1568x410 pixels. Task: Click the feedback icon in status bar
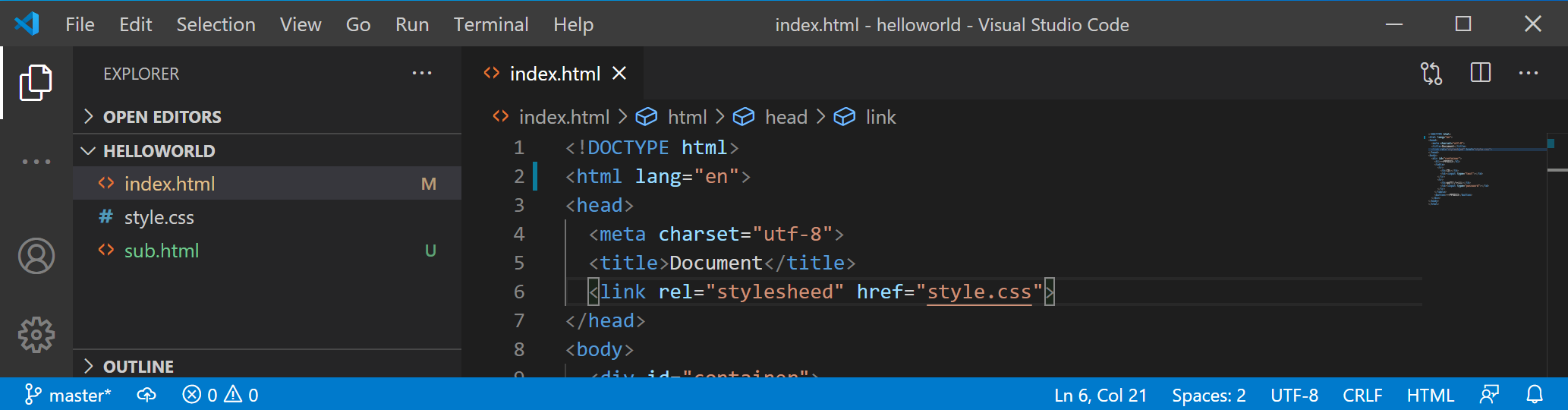click(1489, 395)
